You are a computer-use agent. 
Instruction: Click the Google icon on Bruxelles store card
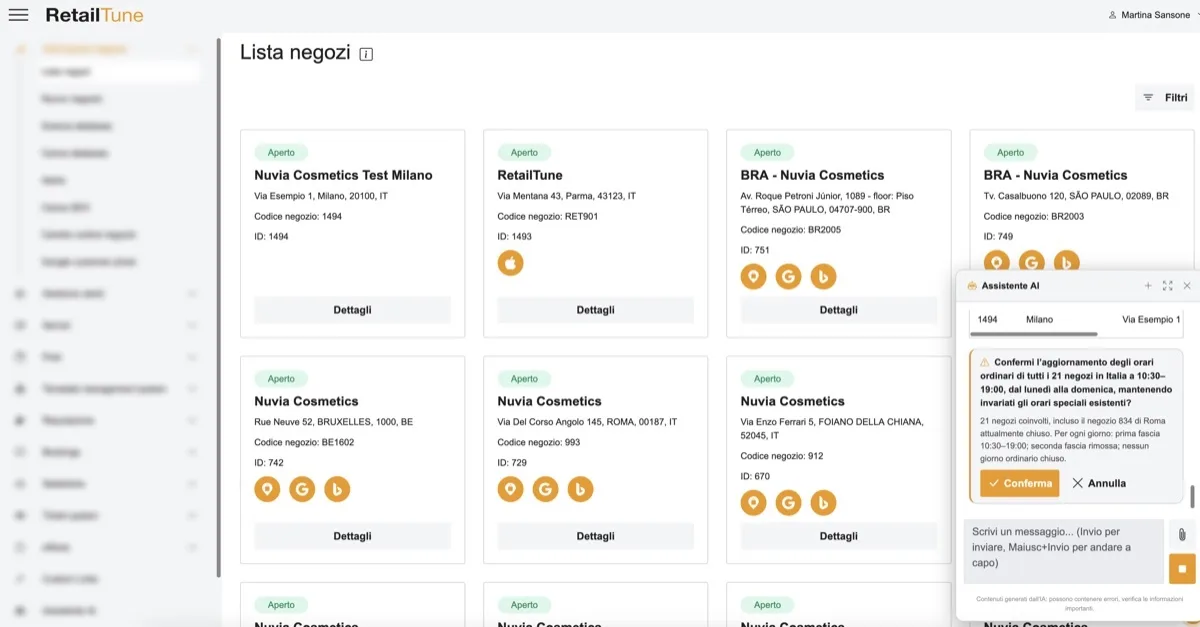point(302,489)
